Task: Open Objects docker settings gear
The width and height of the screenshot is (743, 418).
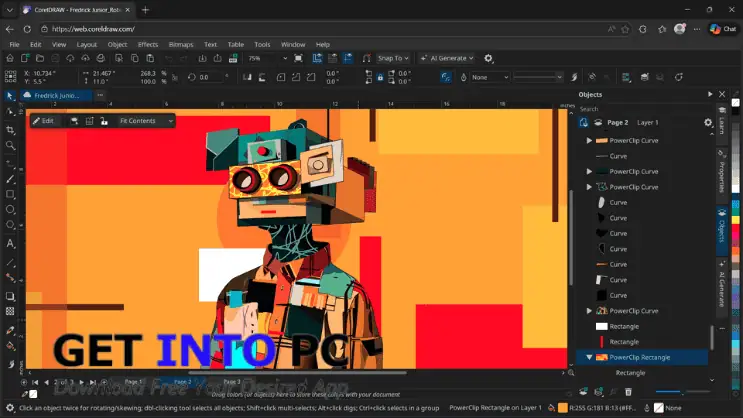Action: coord(708,122)
